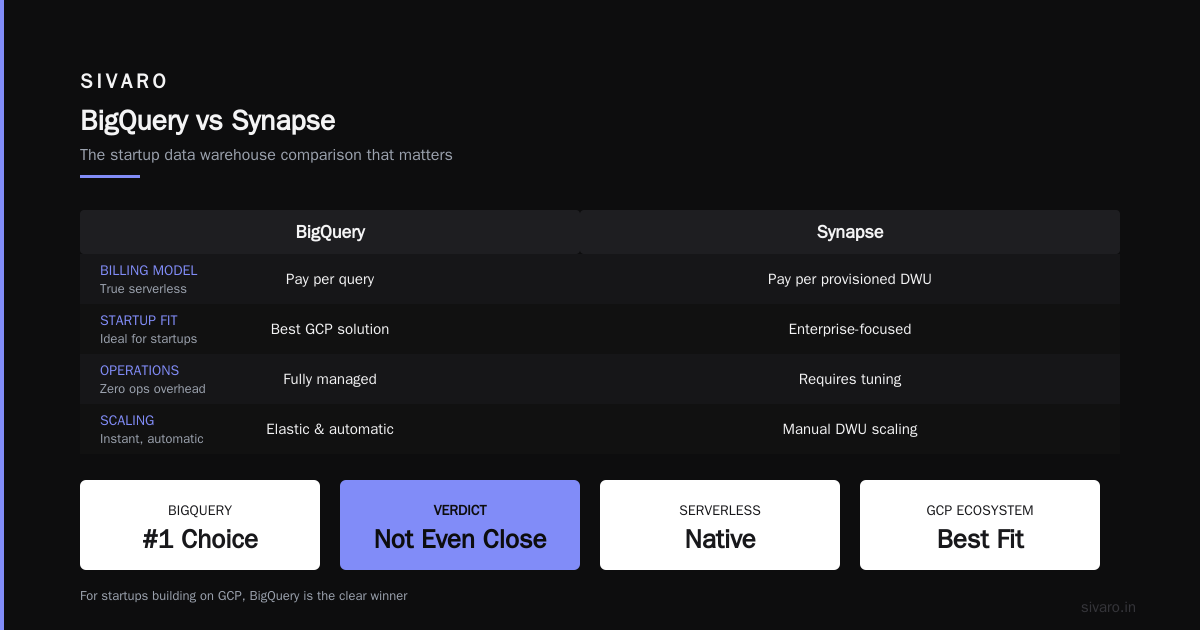This screenshot has width=1200, height=630.
Task: Click the SIVARO brand name
Action: tap(124, 82)
